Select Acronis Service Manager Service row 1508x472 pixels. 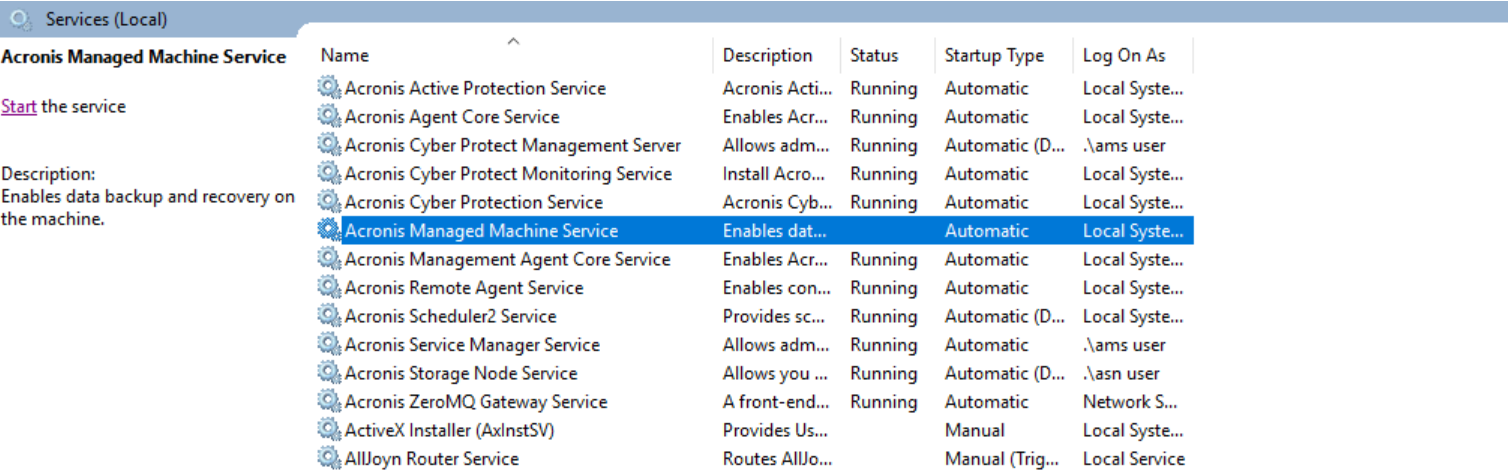pyautogui.click(x=472, y=345)
